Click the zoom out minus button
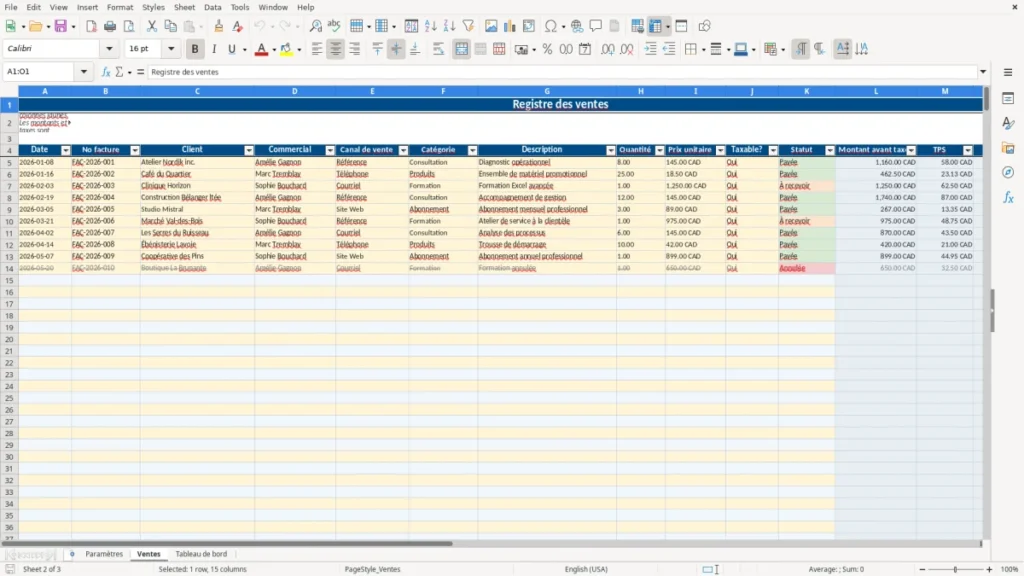 922,569
